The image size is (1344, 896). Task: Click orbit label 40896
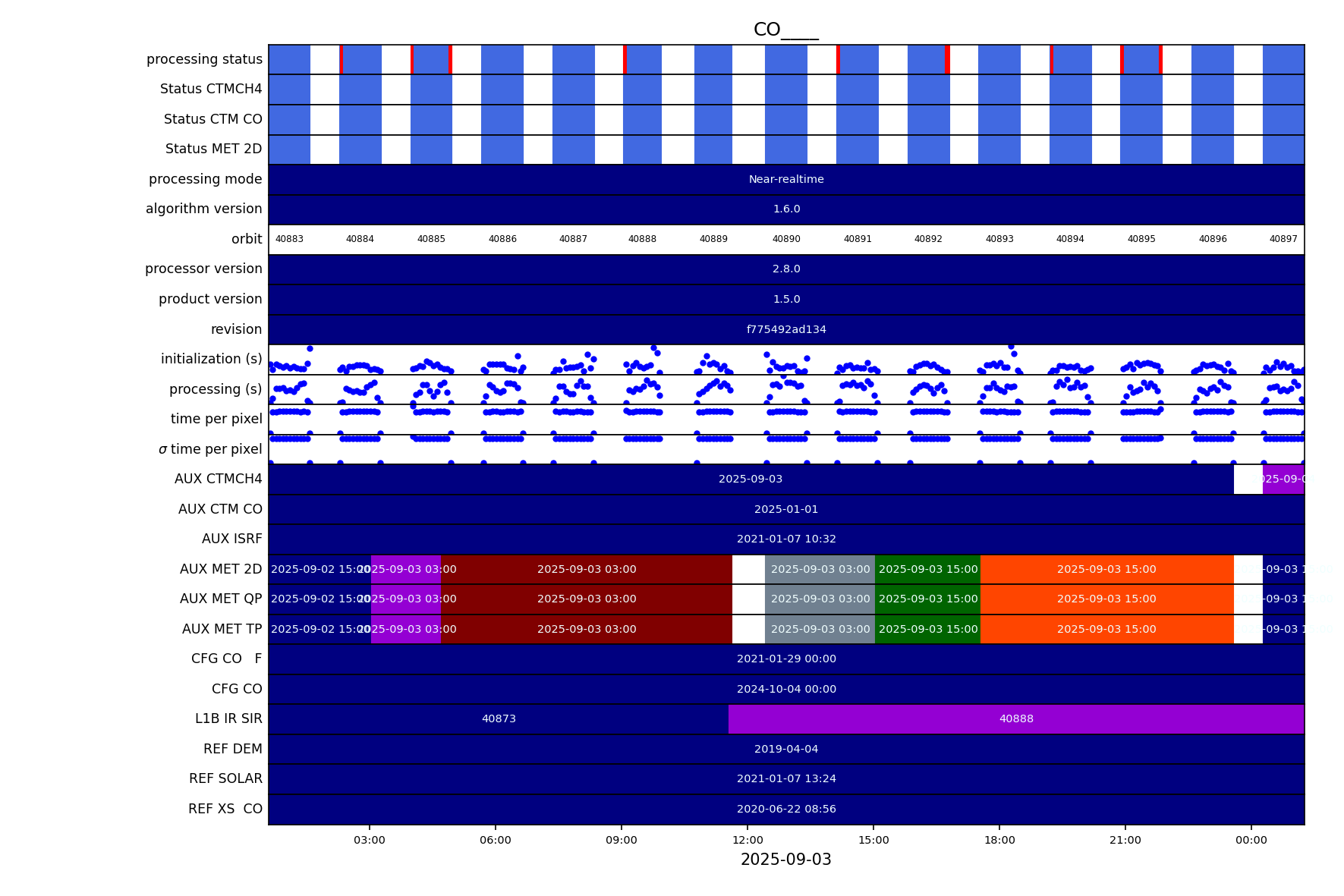(1212, 239)
